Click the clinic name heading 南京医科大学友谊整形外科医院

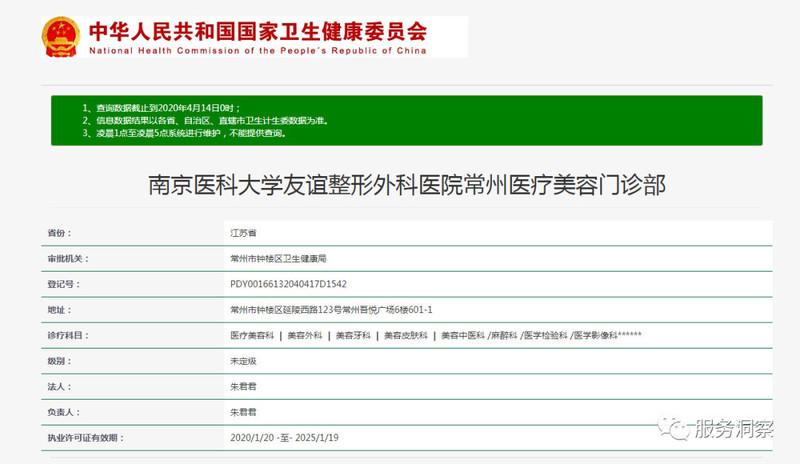pos(406,185)
